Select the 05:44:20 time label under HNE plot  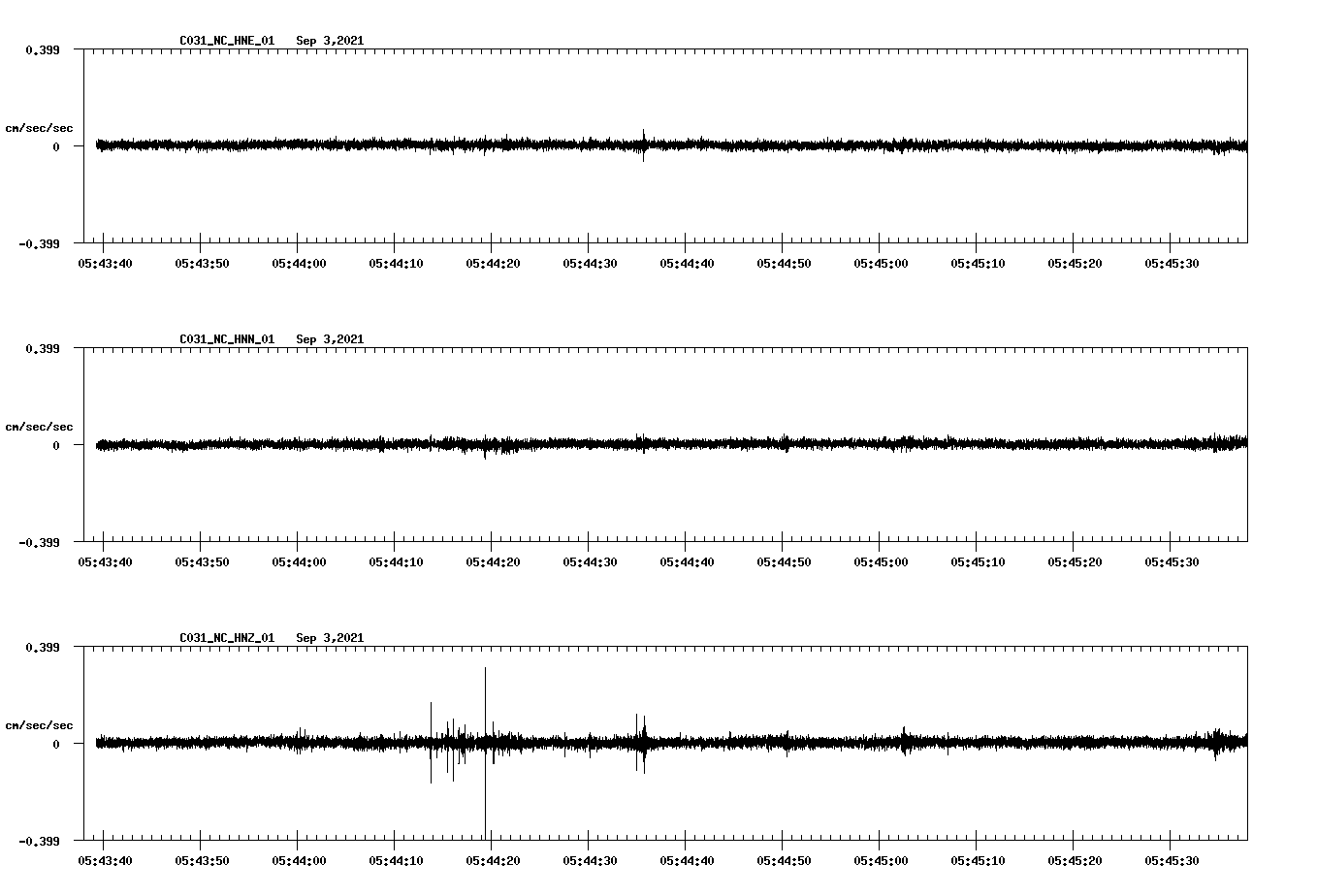coord(493,264)
